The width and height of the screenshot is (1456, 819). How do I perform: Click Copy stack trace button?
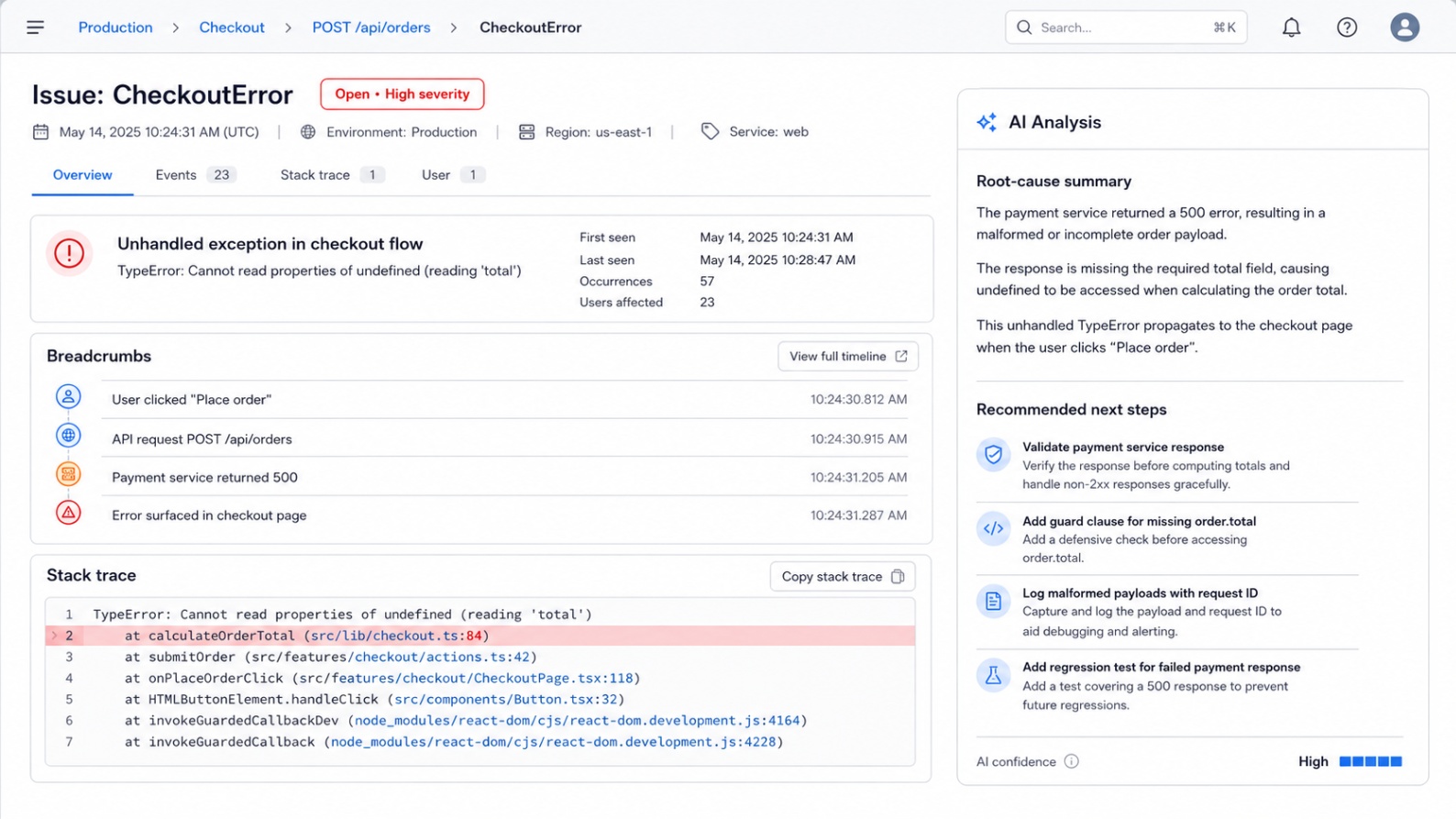point(843,577)
